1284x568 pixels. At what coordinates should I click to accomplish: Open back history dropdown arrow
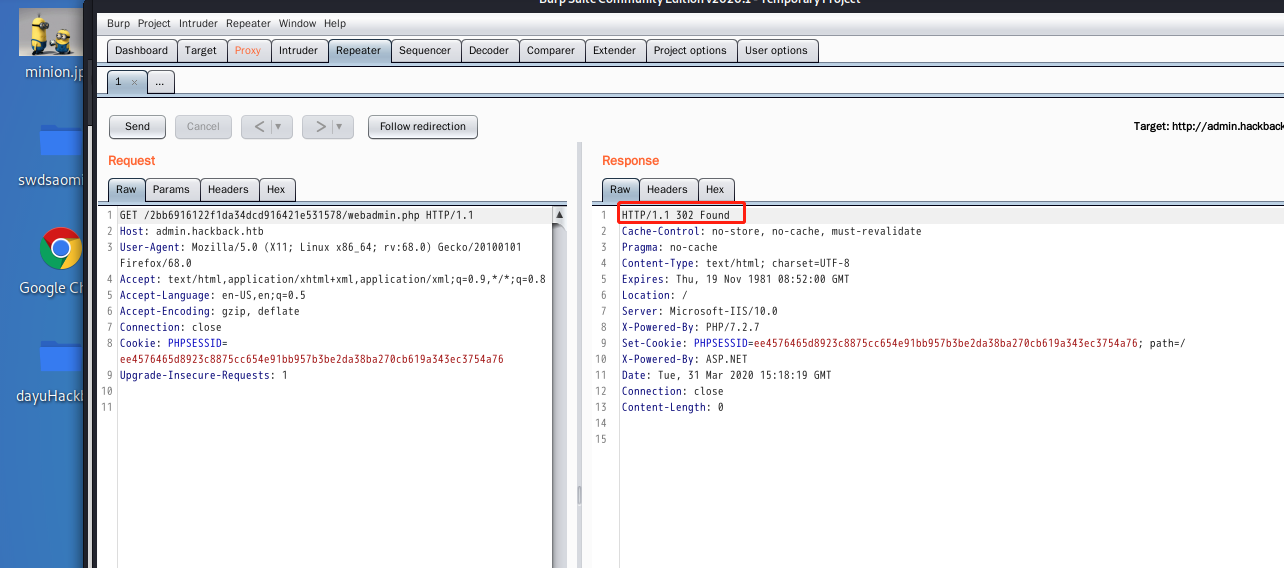click(278, 127)
